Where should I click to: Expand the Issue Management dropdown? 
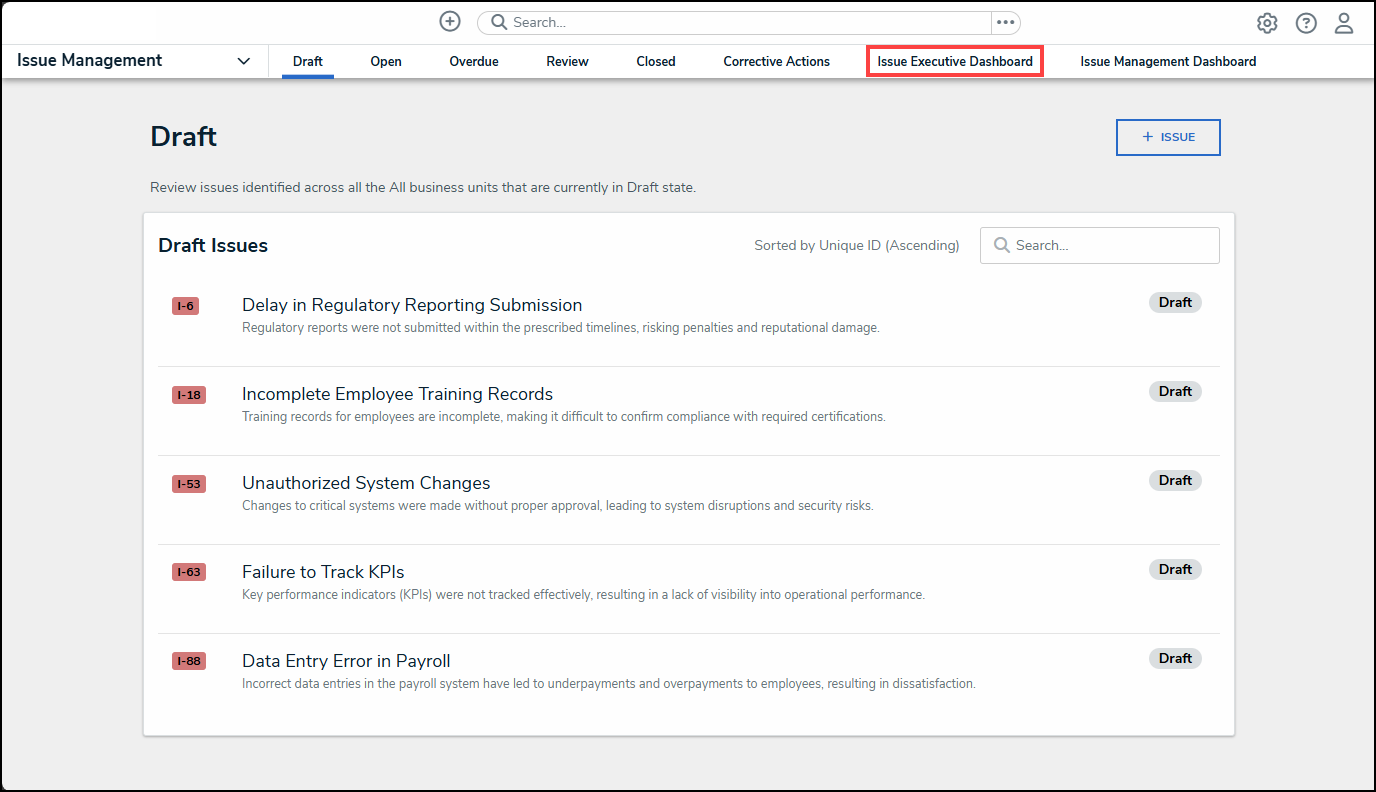tap(243, 61)
